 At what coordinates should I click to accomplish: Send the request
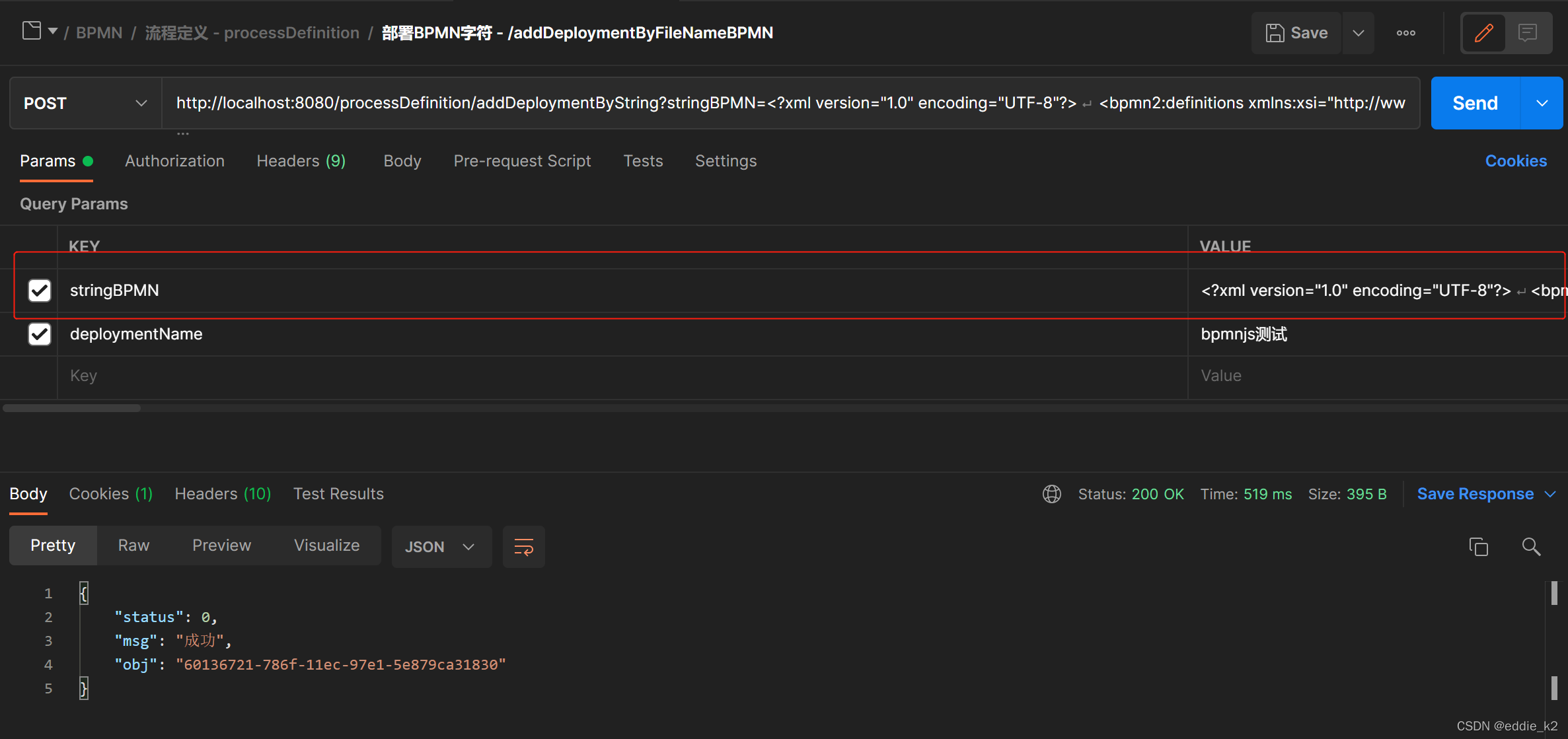[1475, 103]
